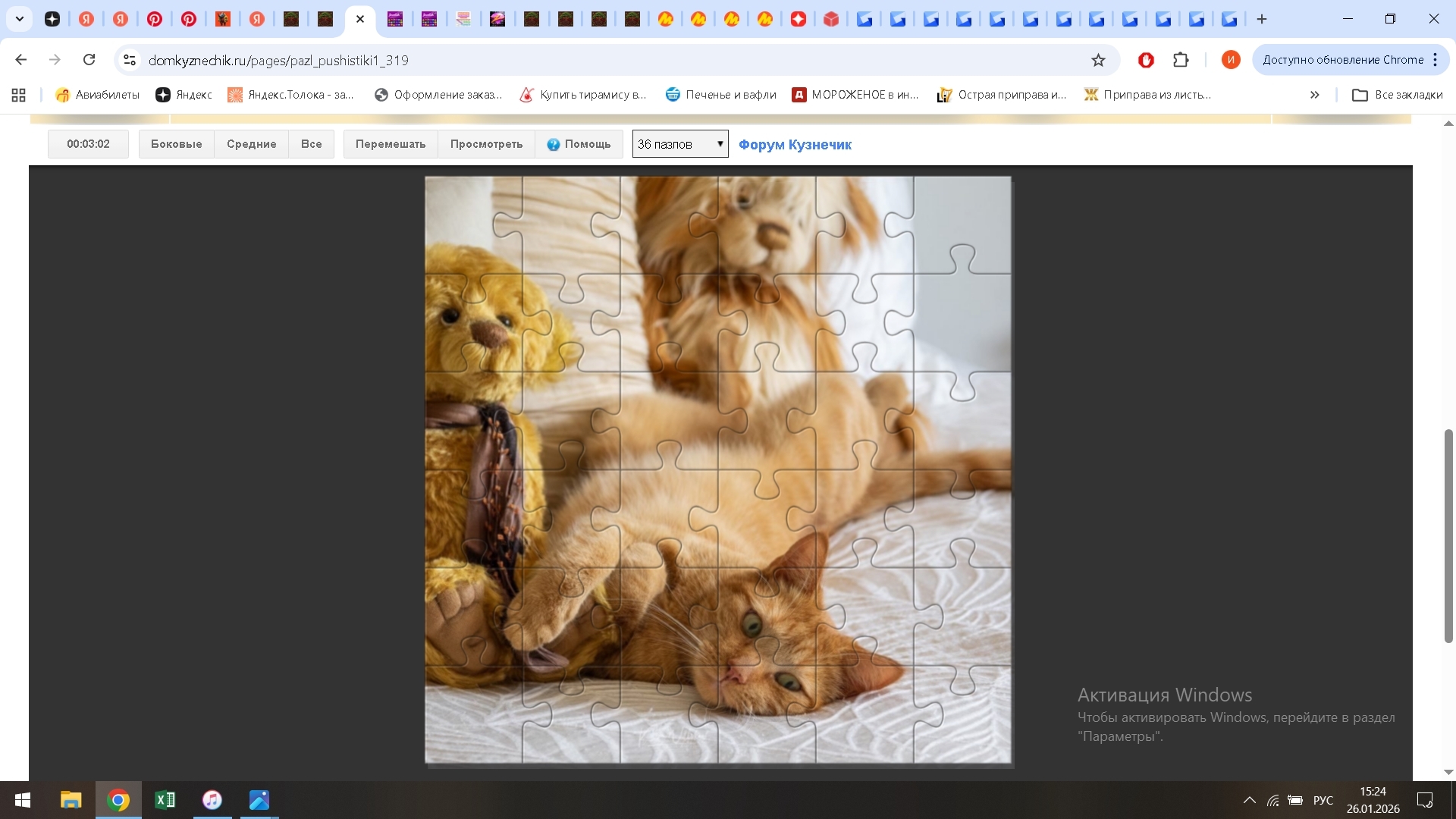The height and width of the screenshot is (819, 1456).
Task: Expand the tab search arrow at top left
Action: [x=20, y=19]
